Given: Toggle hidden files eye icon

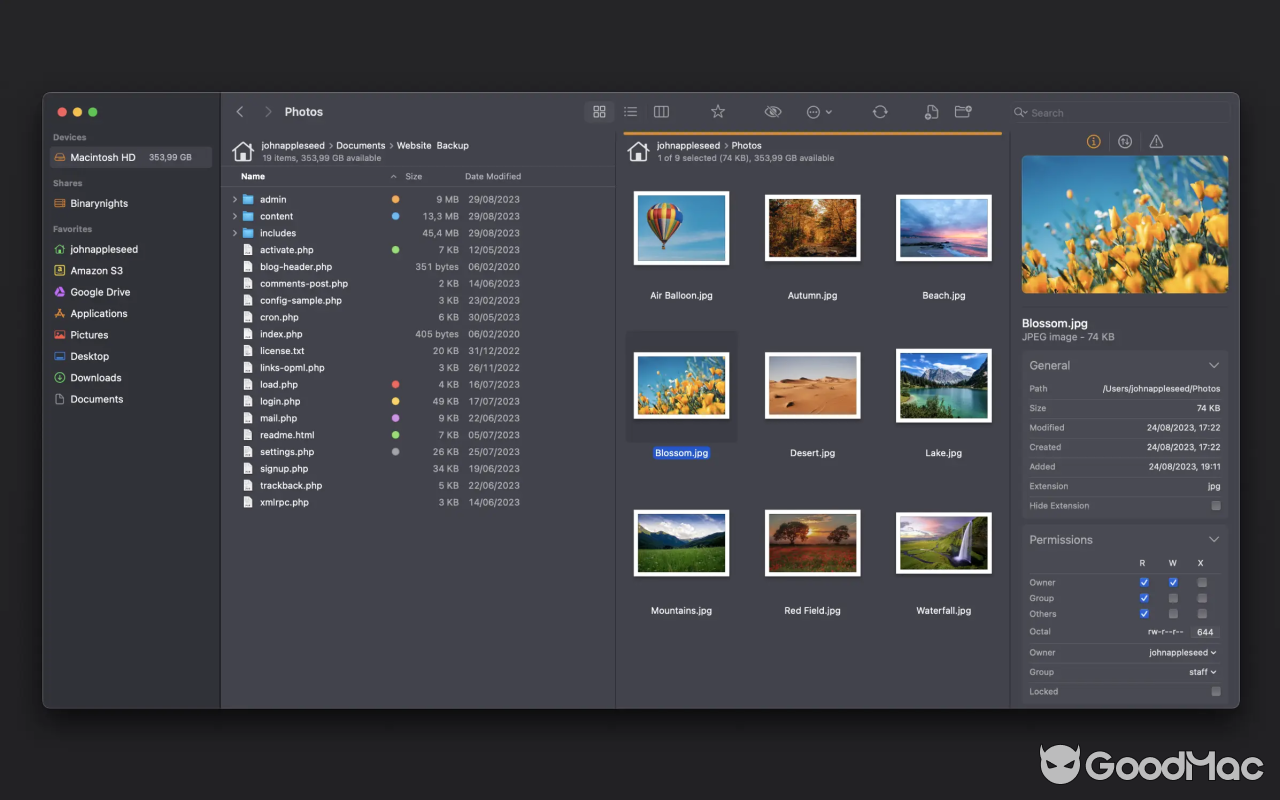Looking at the screenshot, I should pyautogui.click(x=772, y=112).
